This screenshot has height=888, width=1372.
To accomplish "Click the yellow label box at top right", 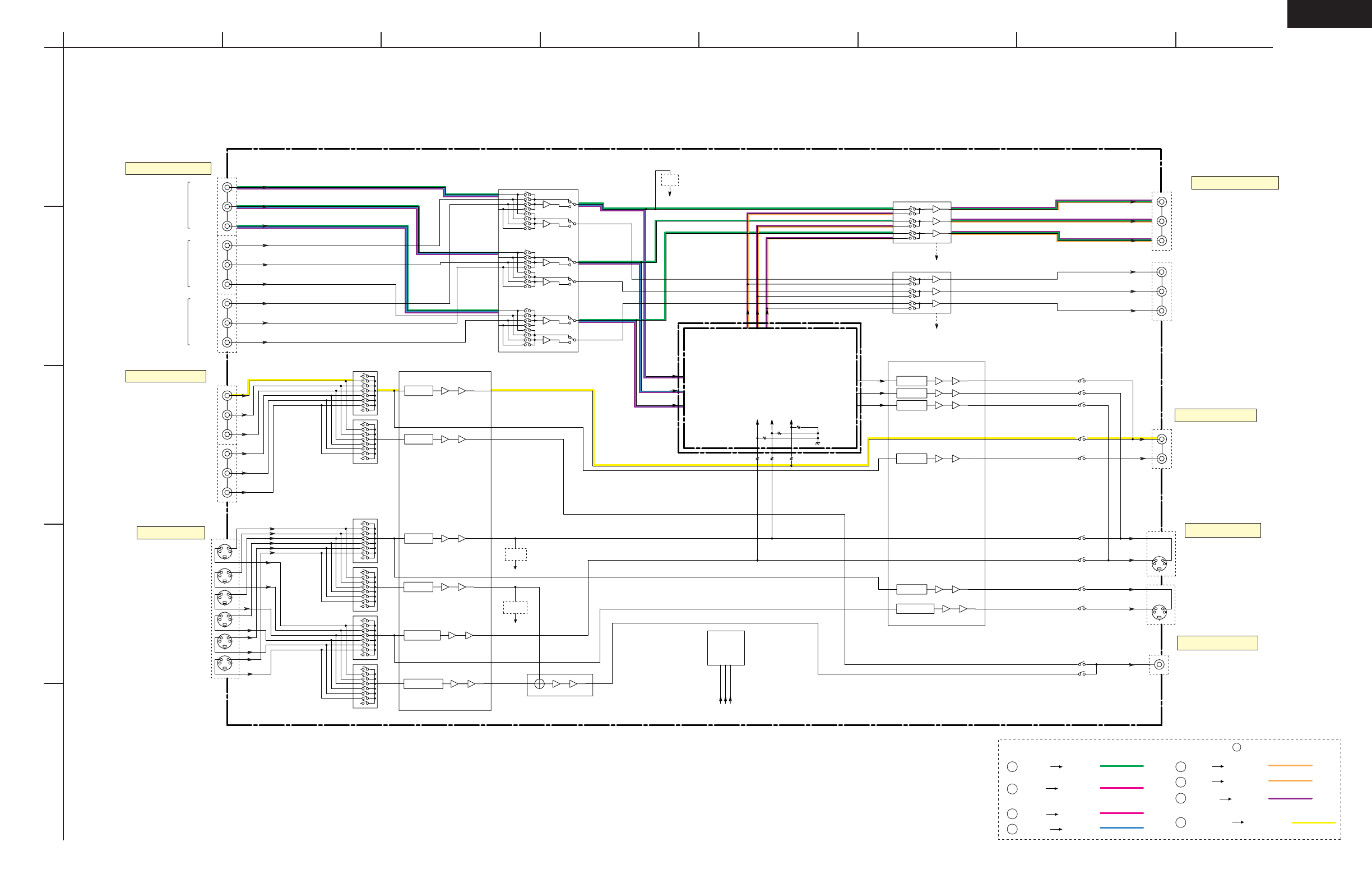I will [1235, 183].
